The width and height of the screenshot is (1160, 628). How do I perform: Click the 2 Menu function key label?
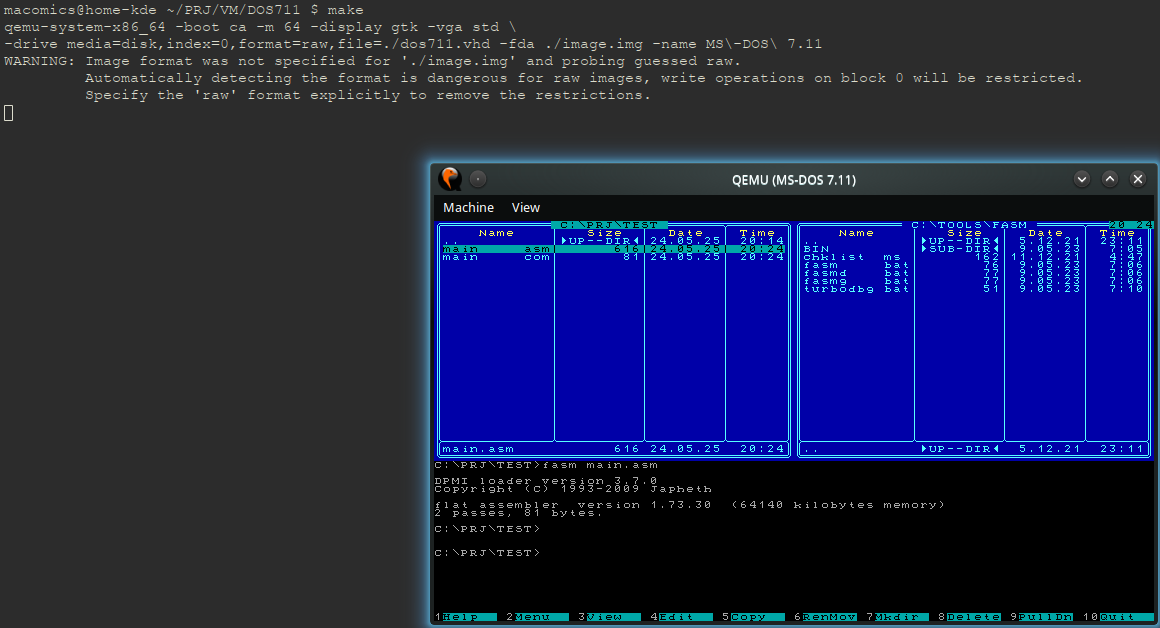(537, 617)
